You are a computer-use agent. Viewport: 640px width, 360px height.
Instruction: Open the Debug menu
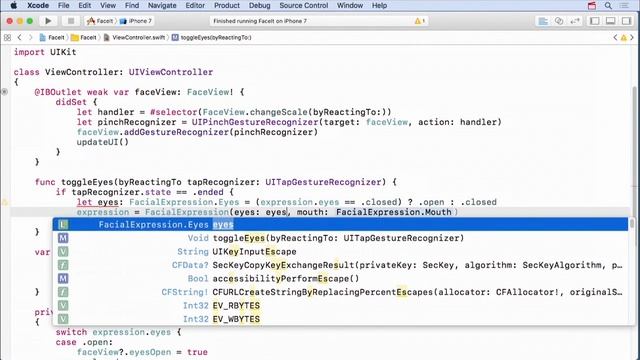(260, 5)
